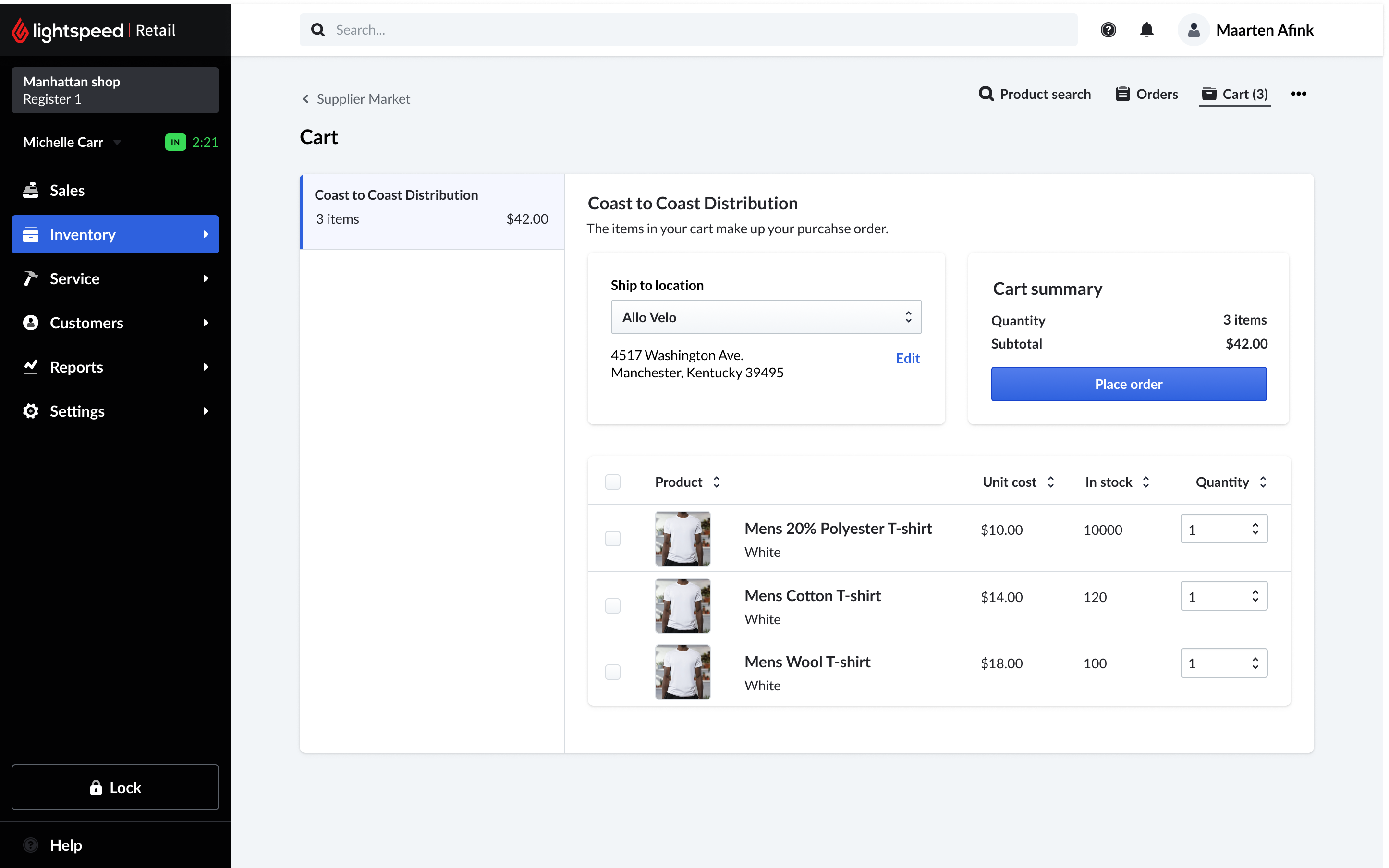Click the back chevron beside Supplier Market
This screenshot has width=1389, height=868.
[305, 99]
